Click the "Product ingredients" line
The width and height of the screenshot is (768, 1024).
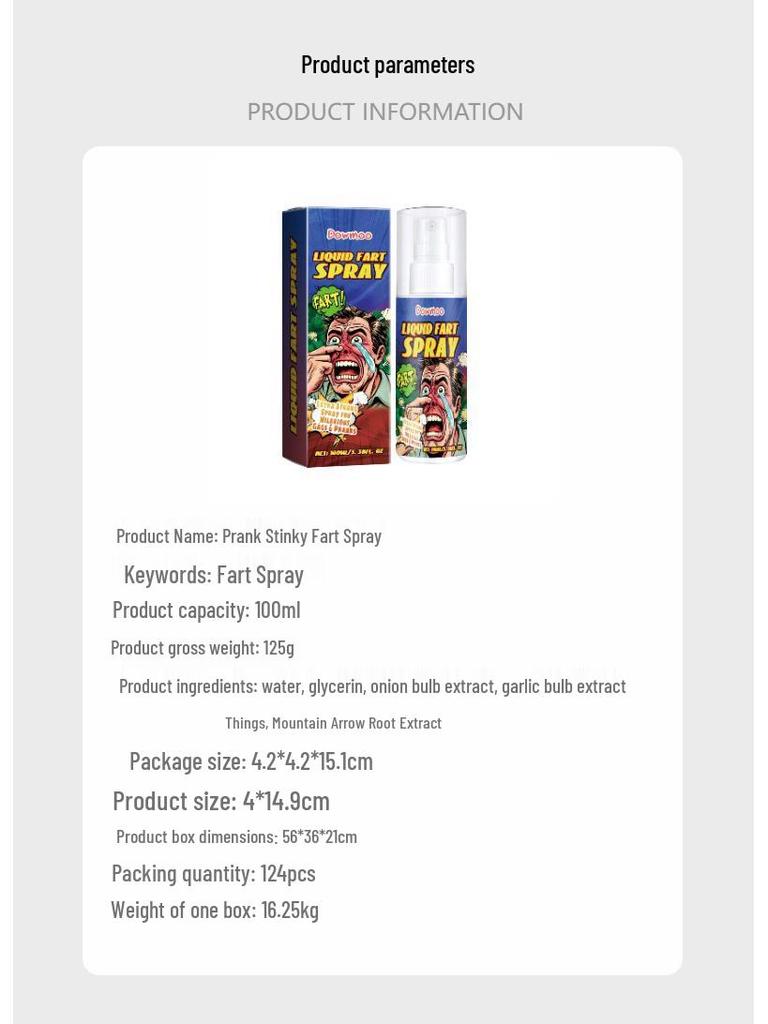coord(372,686)
